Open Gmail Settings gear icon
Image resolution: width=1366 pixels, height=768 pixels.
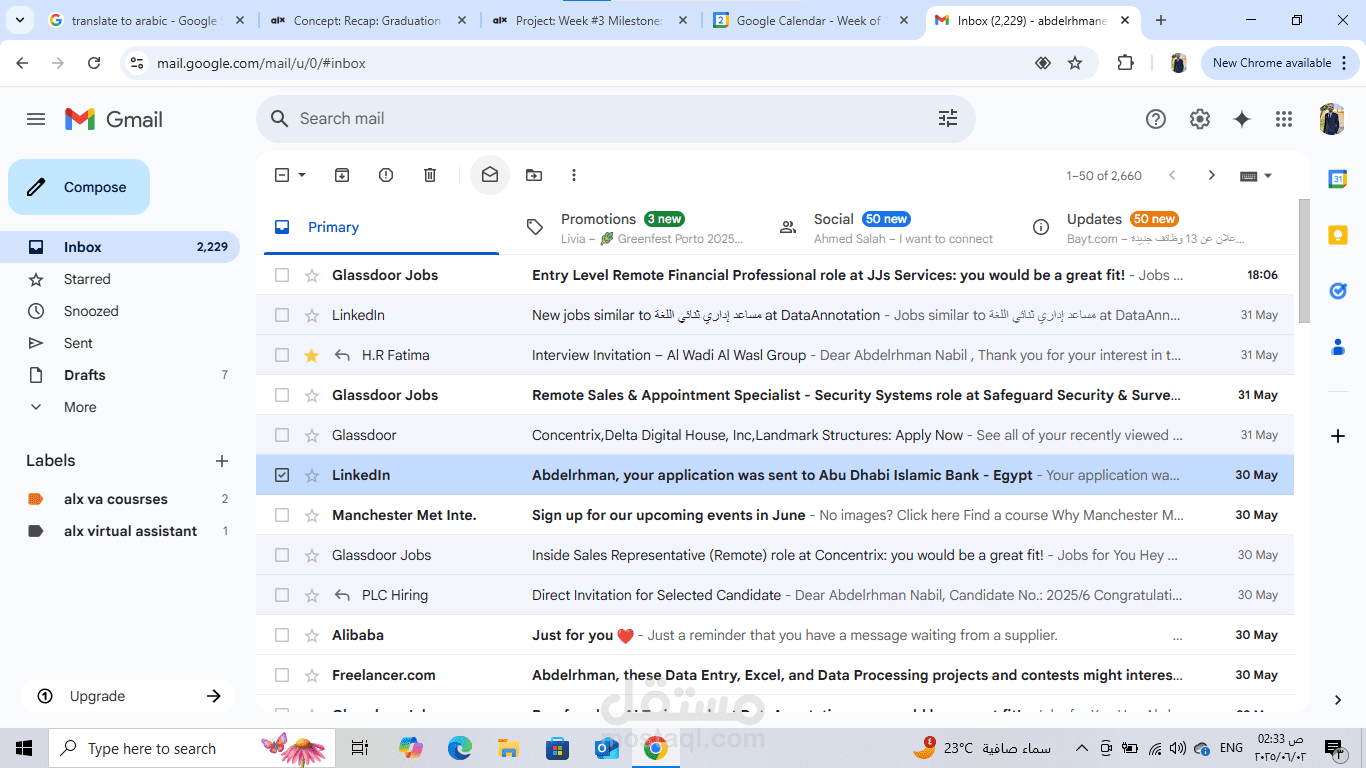click(x=1200, y=119)
